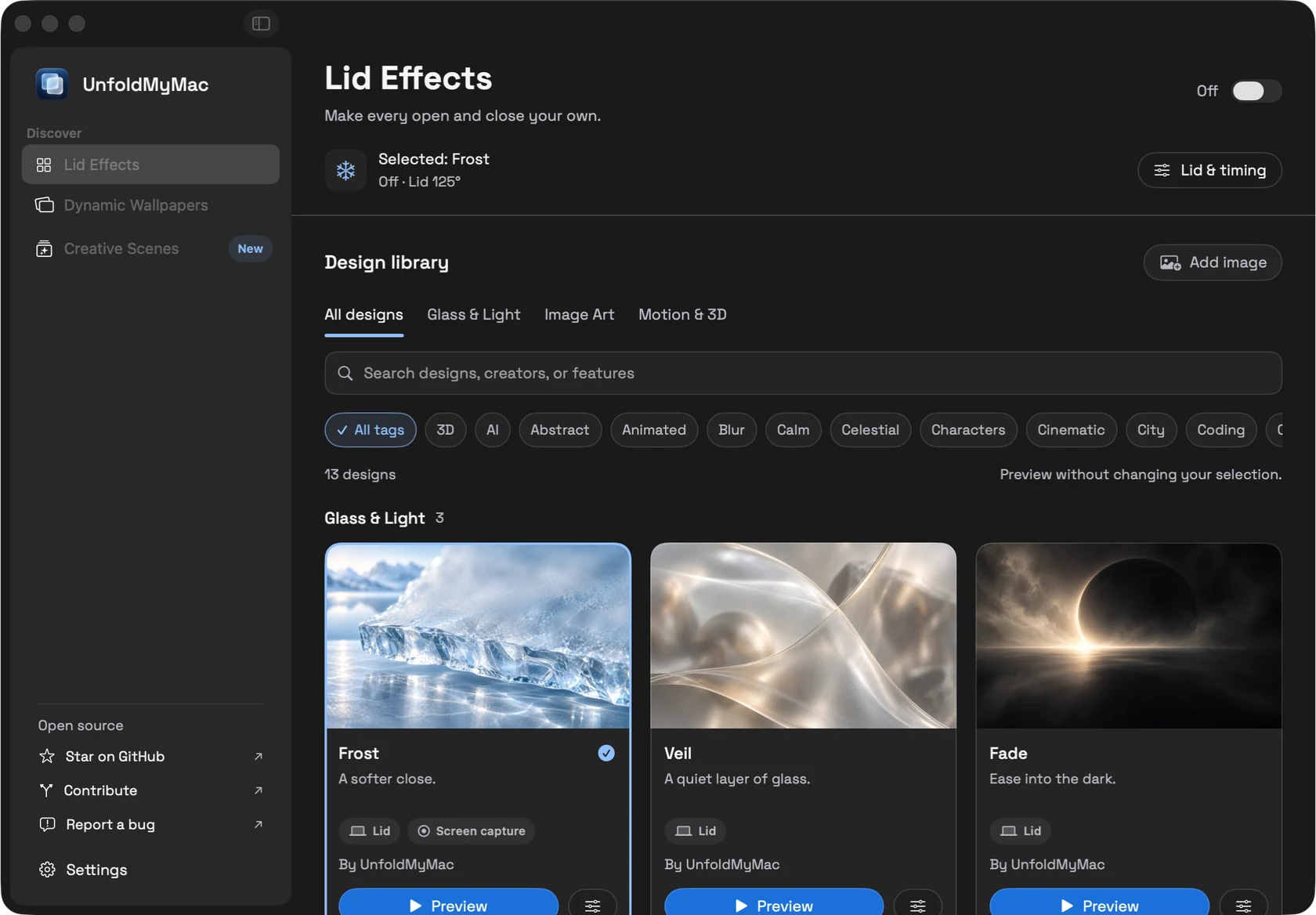Viewport: 1316px width, 915px height.
Task: Click the search designs input field
Action: 803,373
